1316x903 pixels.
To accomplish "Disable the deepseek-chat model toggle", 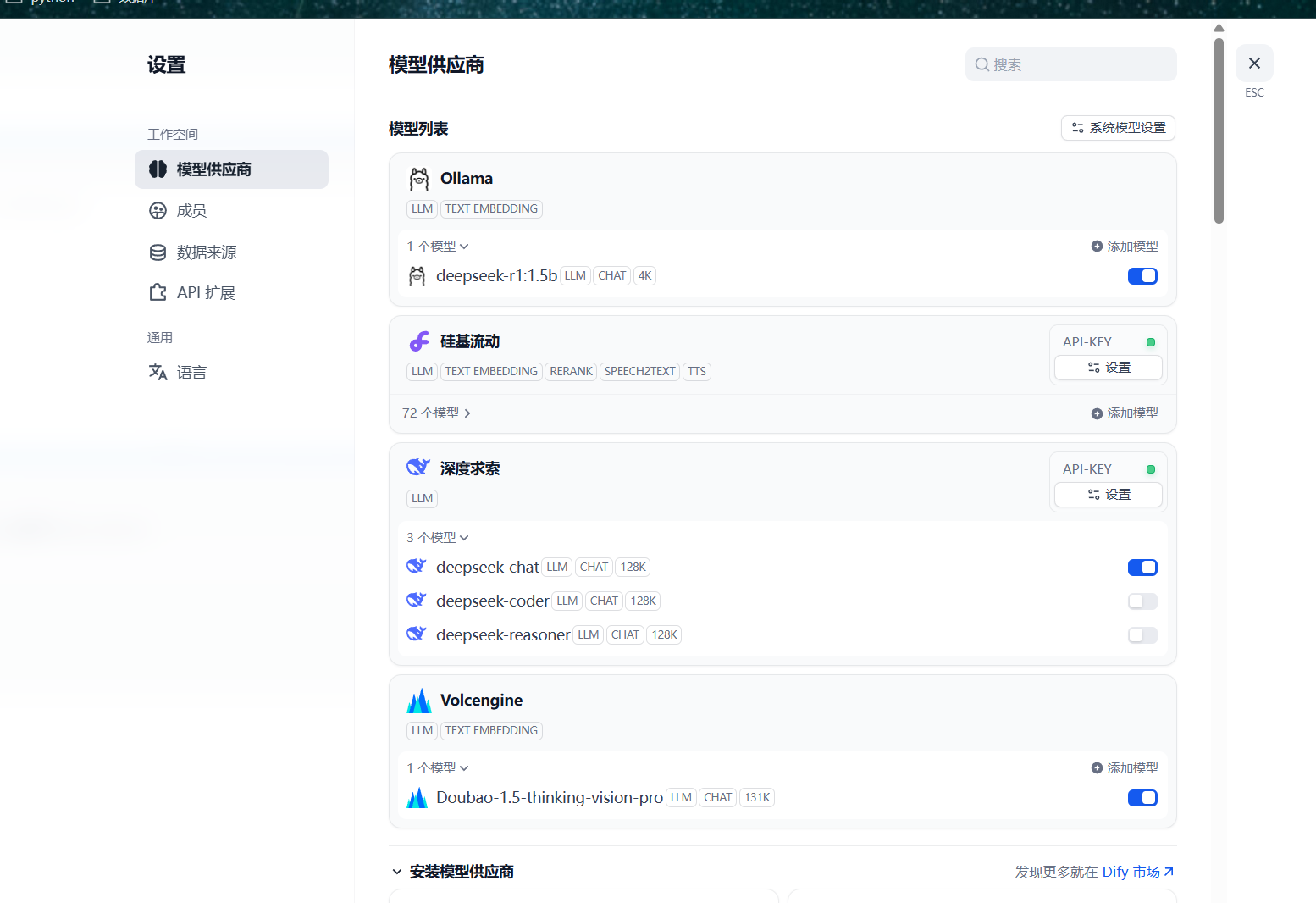I will (x=1142, y=568).
